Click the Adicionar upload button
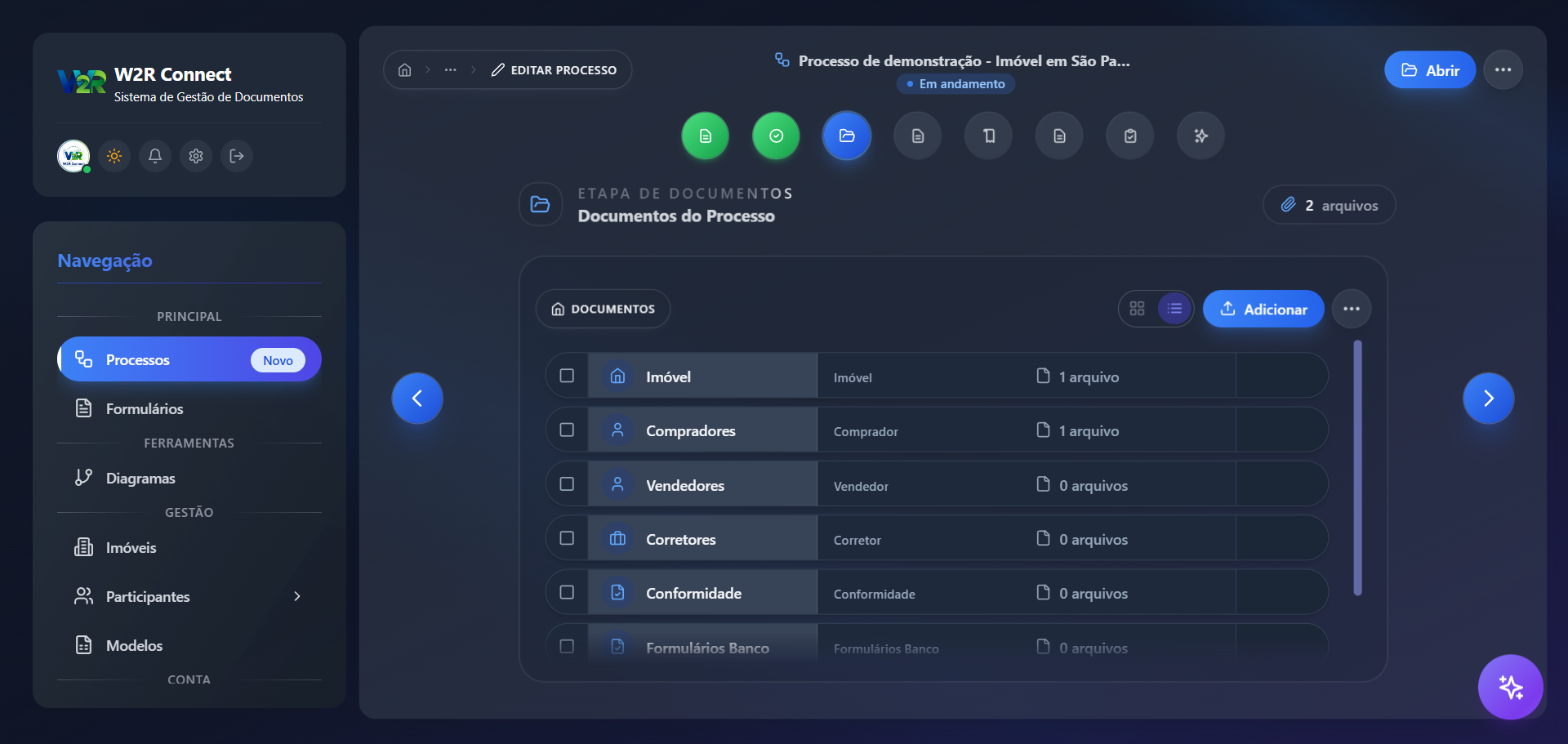Screen dimensions: 1568x744 1263,309
